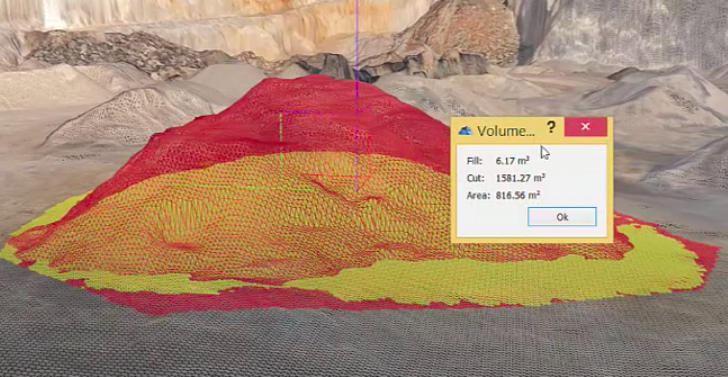728x377 pixels.
Task: Click the blue mountain icon in dialog title
Action: [x=465, y=131]
